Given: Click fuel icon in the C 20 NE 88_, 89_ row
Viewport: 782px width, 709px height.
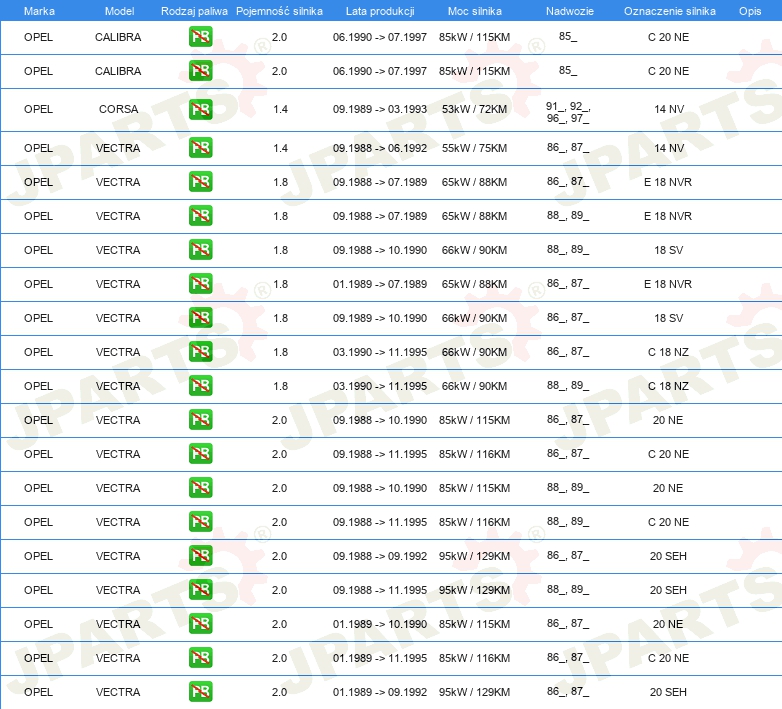Looking at the screenshot, I should [x=200, y=522].
